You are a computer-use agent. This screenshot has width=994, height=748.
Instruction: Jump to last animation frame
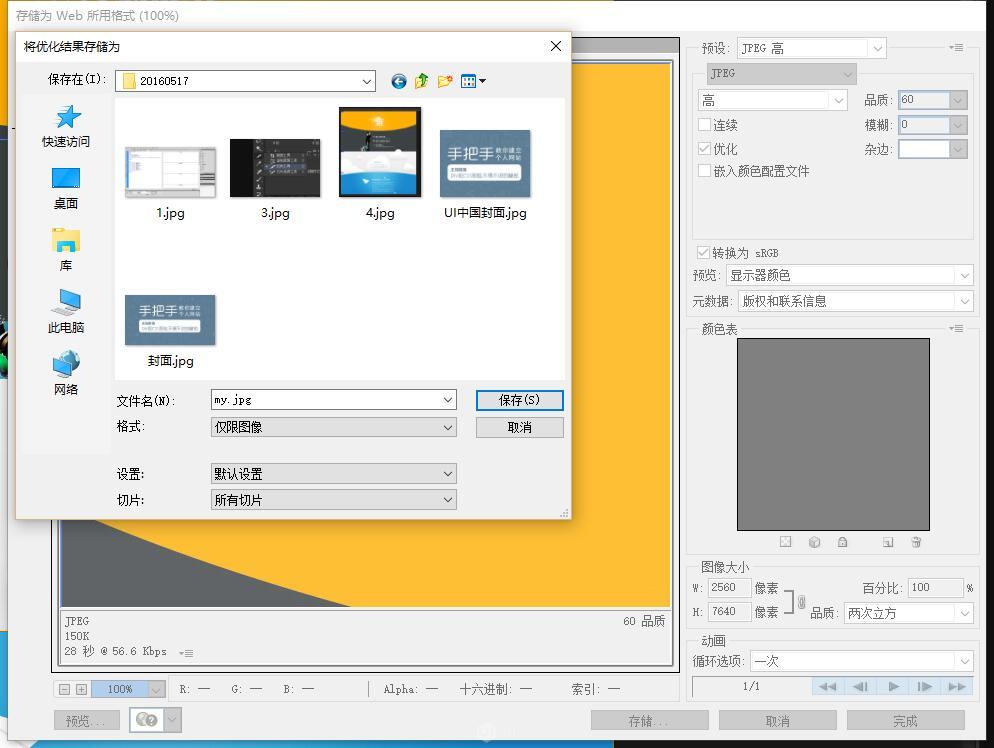(957, 687)
